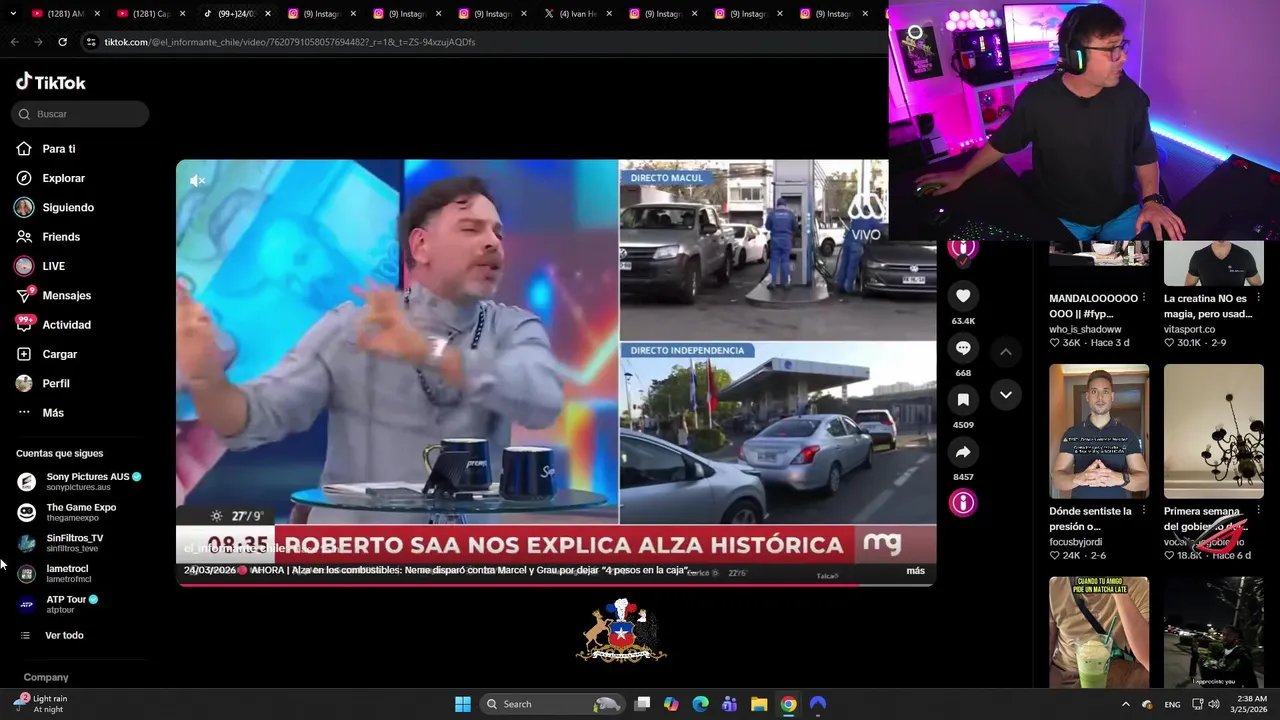Seek on the red video progress bar
This screenshot has width=1280, height=720.
click(556, 584)
